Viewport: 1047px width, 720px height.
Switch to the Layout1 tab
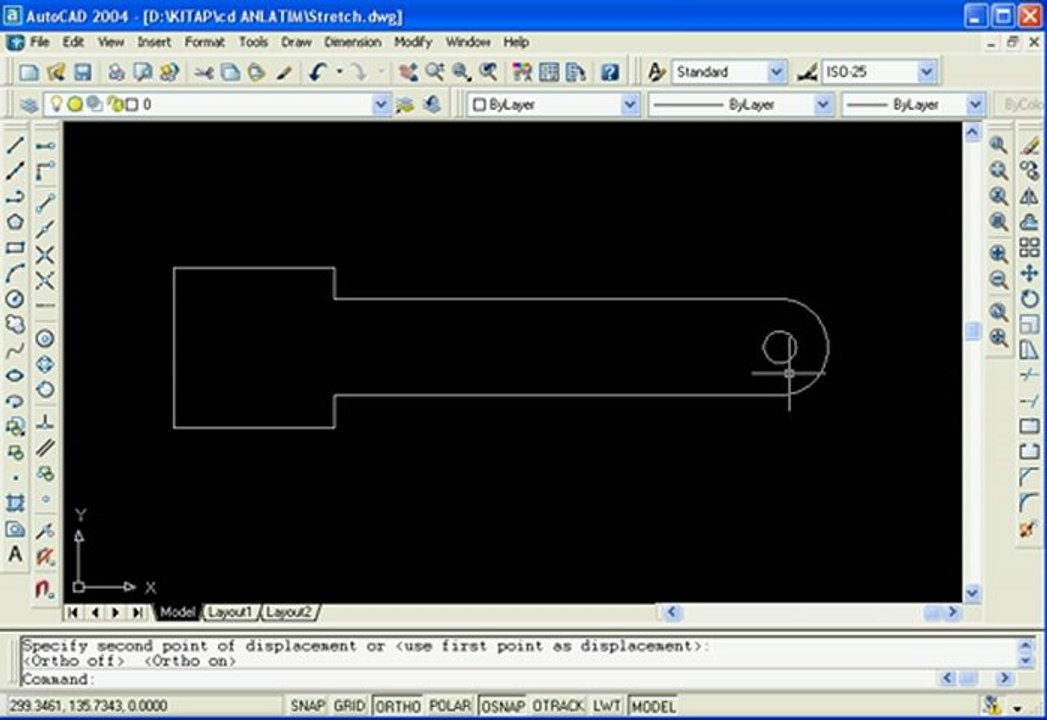pyautogui.click(x=230, y=612)
